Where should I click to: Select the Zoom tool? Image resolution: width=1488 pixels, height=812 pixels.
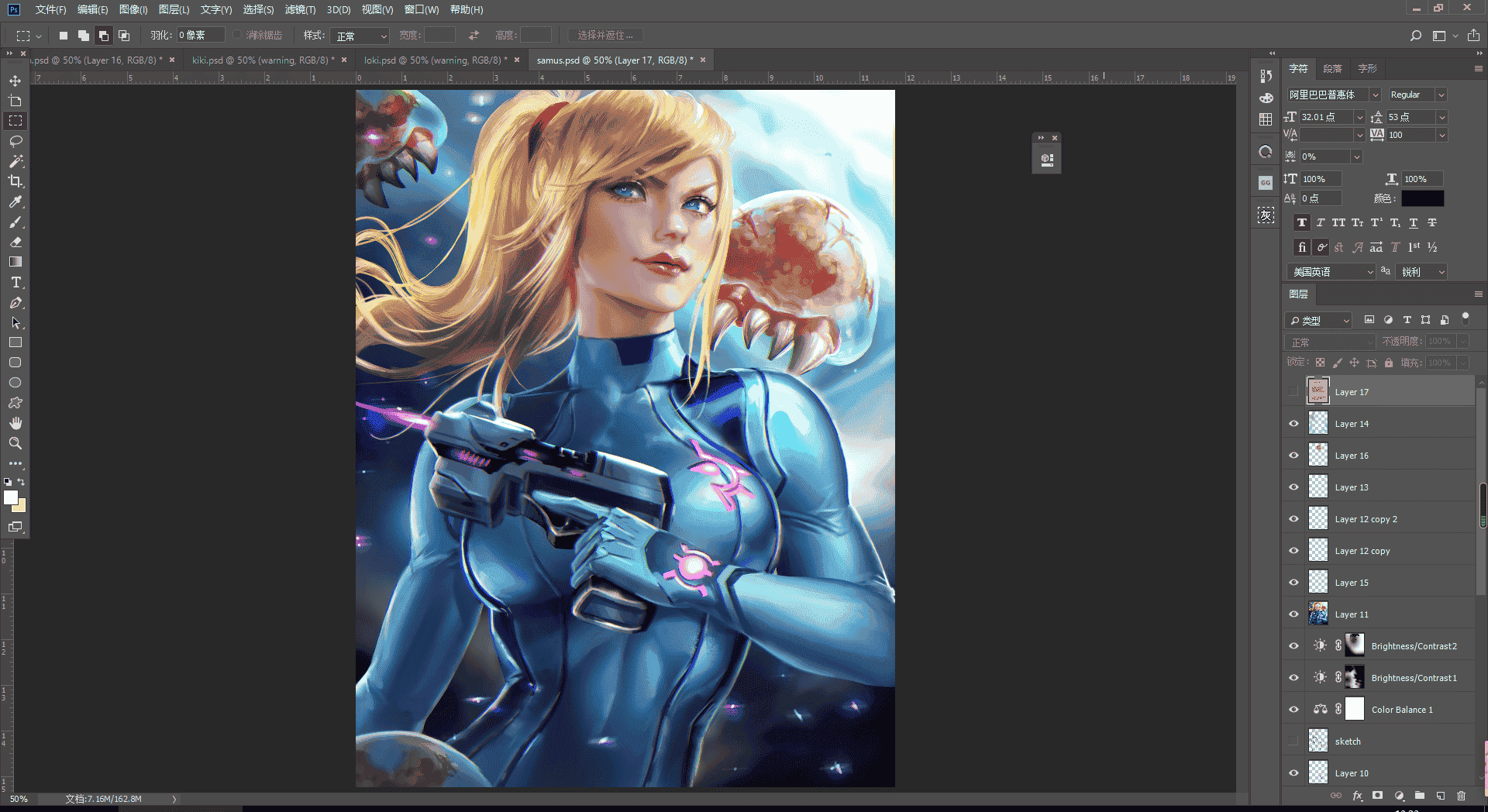click(x=15, y=443)
